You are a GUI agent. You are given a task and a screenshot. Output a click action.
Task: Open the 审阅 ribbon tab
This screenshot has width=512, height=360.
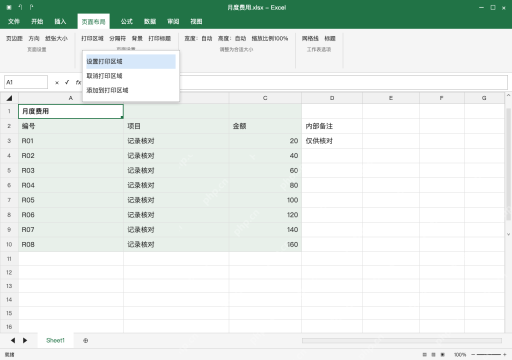click(x=173, y=22)
